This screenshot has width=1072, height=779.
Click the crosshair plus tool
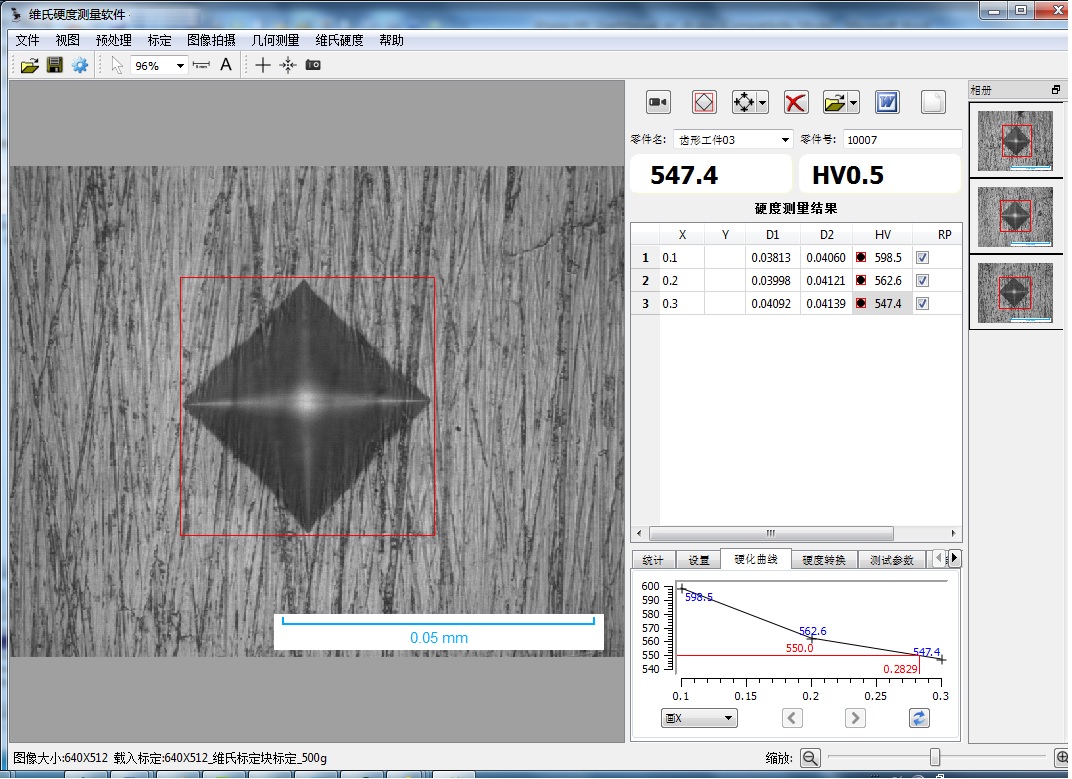coord(262,65)
